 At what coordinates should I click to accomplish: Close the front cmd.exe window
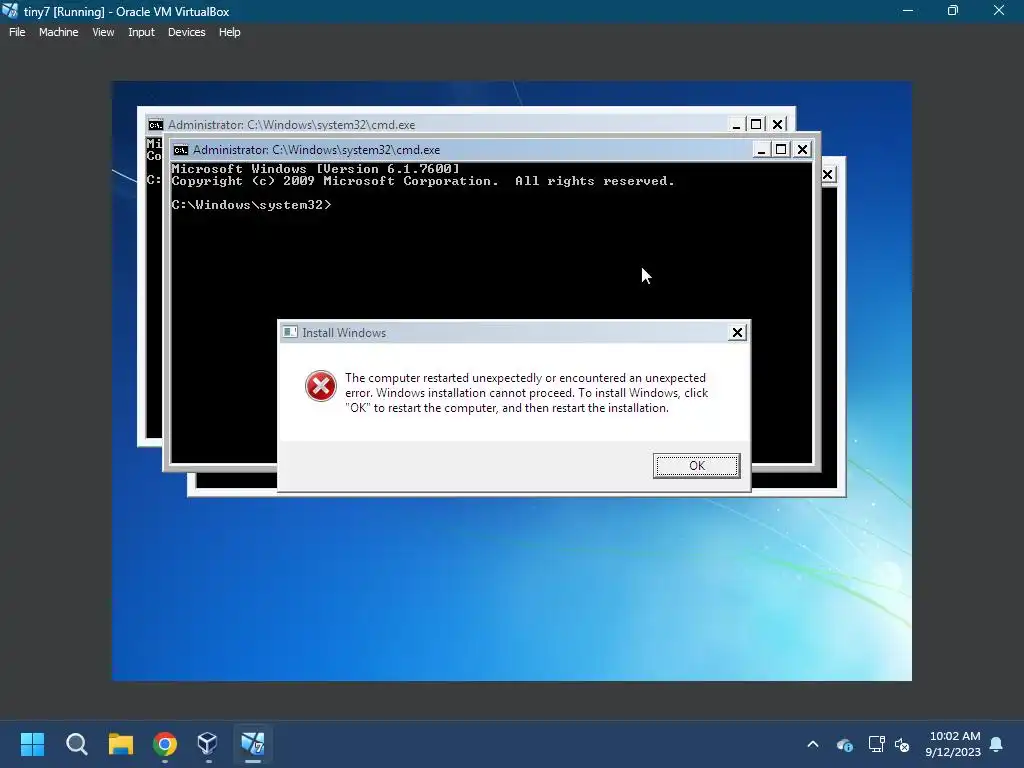click(802, 150)
